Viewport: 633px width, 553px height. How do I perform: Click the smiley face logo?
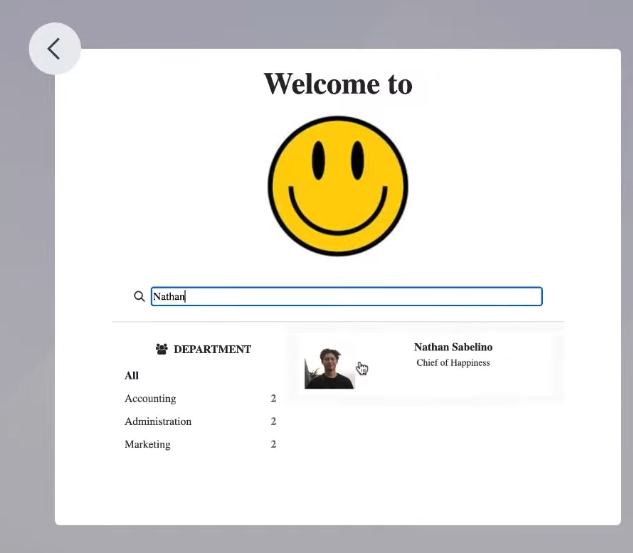pyautogui.click(x=338, y=186)
